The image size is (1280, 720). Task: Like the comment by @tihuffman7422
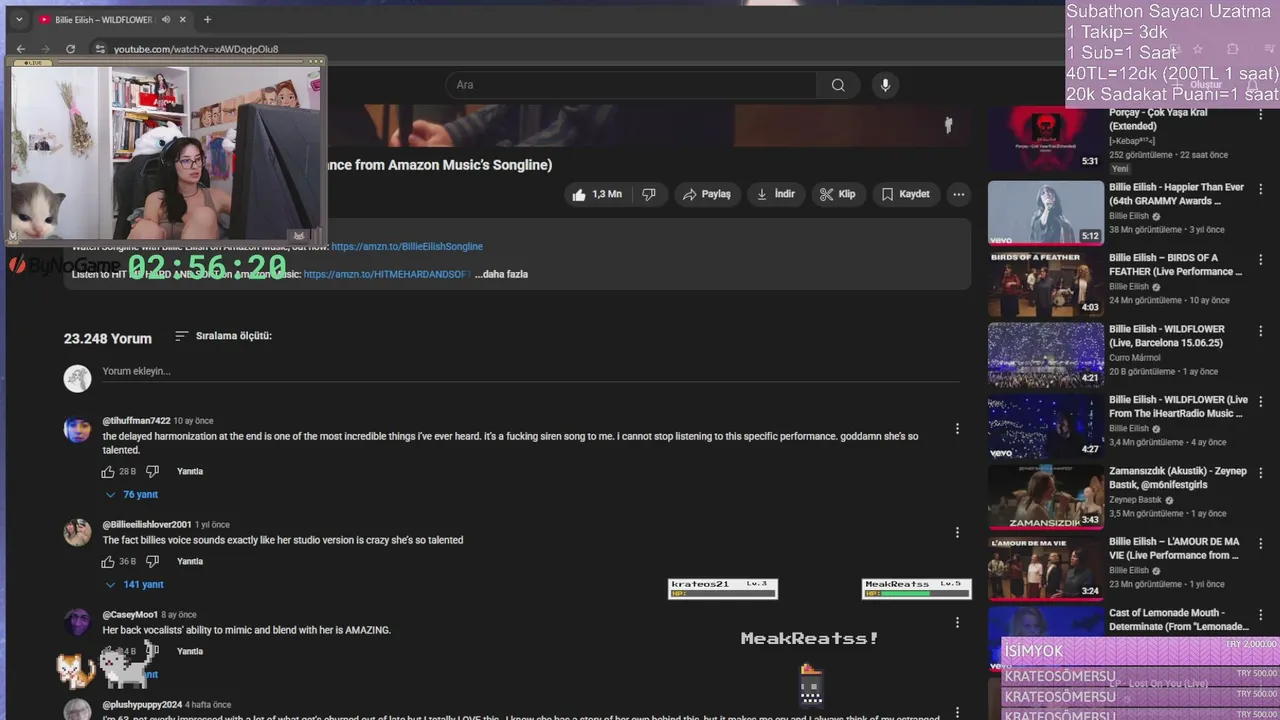point(108,471)
